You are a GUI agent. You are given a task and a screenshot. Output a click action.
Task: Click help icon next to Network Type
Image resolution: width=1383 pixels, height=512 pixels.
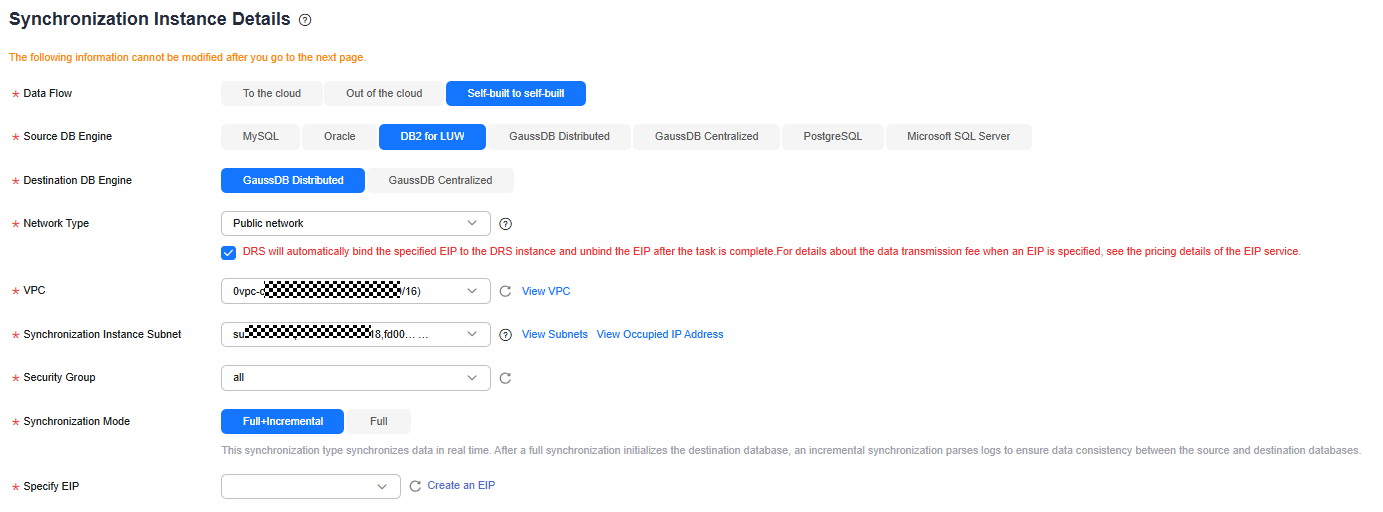point(505,224)
